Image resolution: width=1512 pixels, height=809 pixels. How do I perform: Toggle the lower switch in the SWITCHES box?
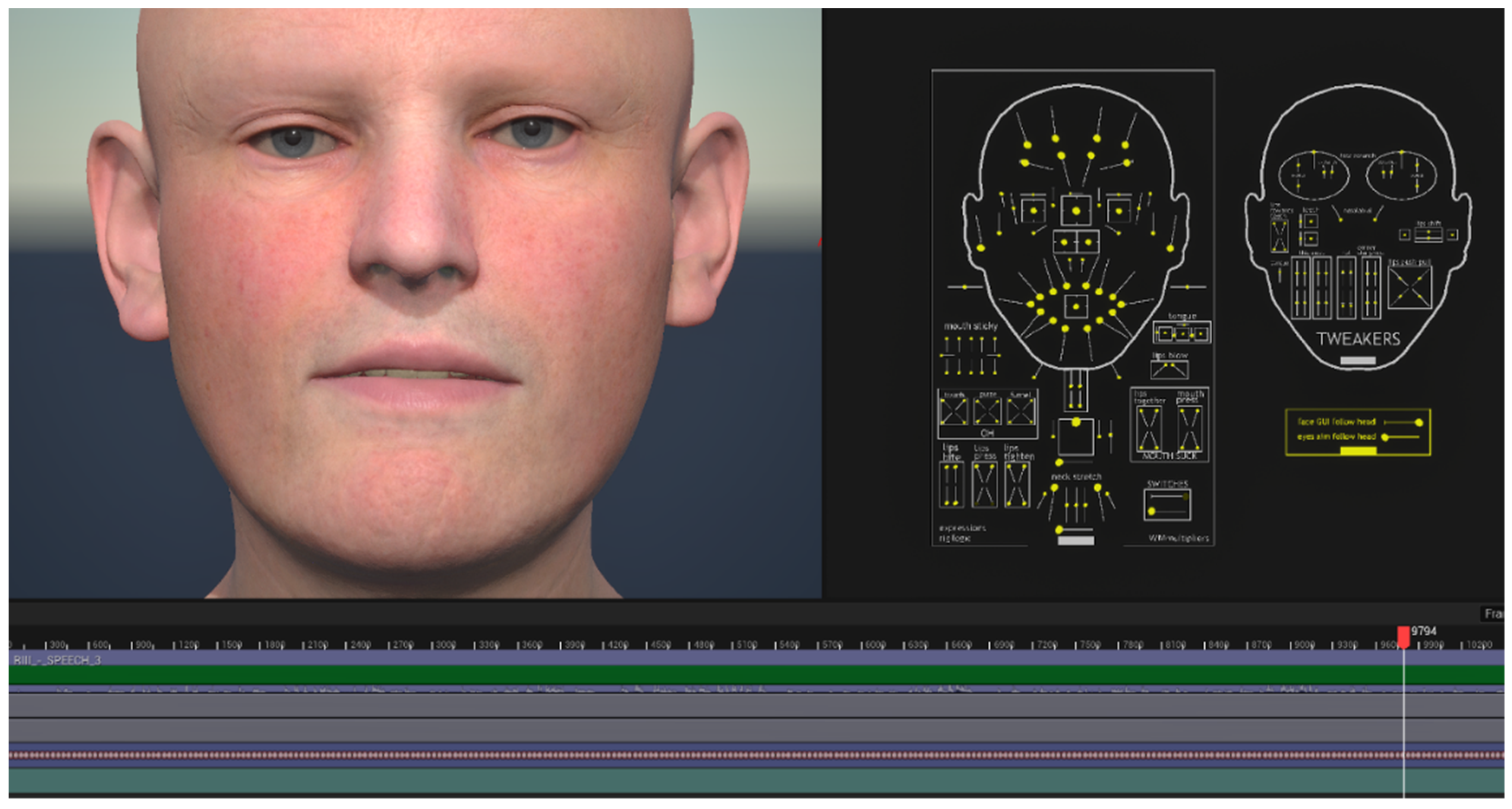(x=1151, y=512)
